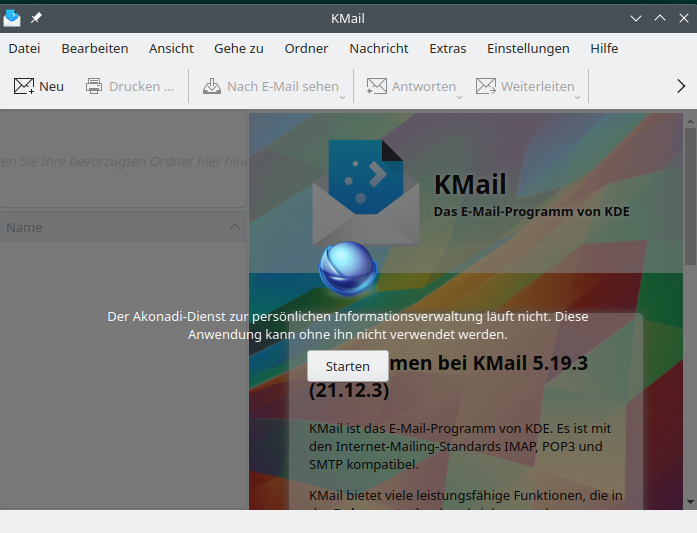Click the Weiterleiten forward envelope icon

[486, 86]
